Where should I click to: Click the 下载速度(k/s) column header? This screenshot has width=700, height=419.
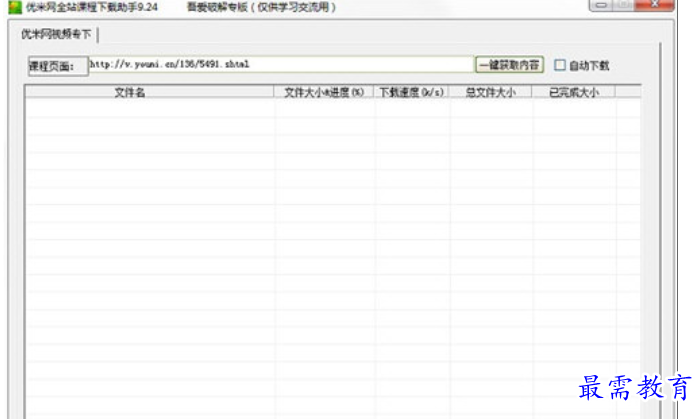pos(411,92)
